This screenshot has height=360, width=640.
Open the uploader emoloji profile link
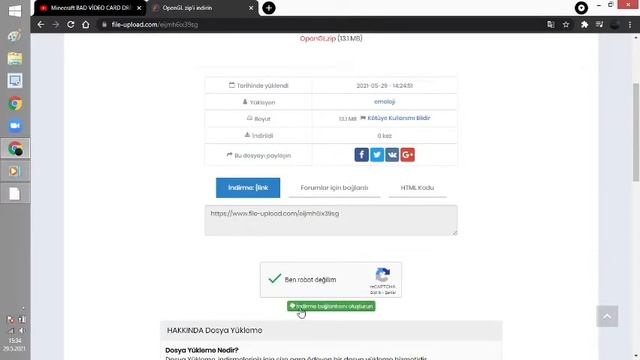pos(384,102)
